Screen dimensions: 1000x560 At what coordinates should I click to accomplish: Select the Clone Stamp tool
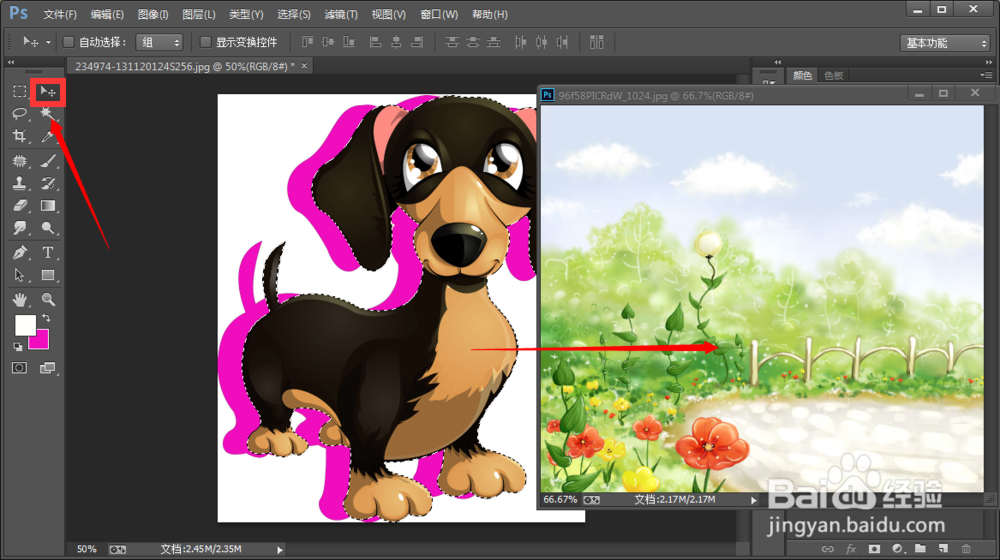[20, 183]
